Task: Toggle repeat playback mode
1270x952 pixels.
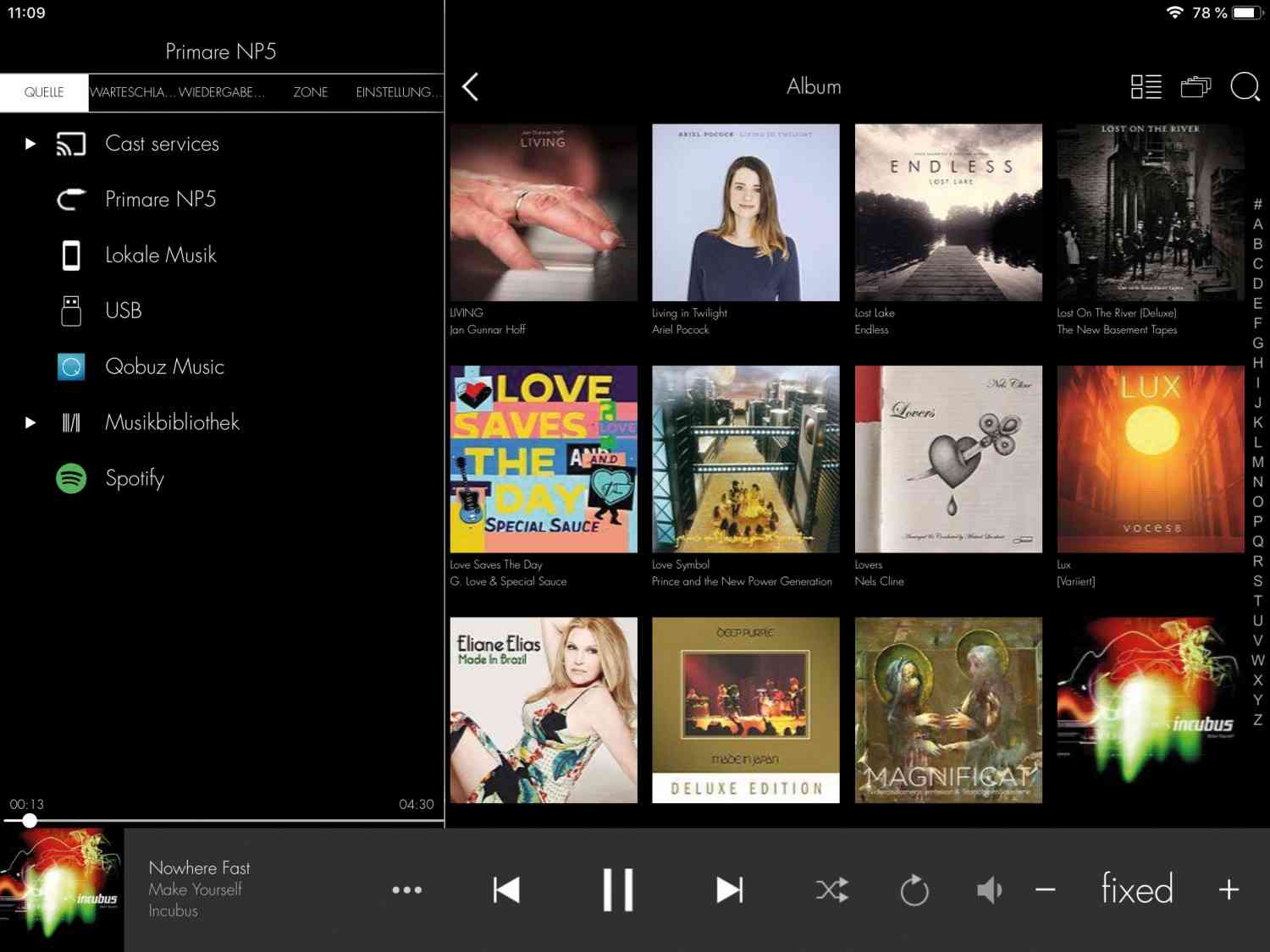Action: (914, 889)
